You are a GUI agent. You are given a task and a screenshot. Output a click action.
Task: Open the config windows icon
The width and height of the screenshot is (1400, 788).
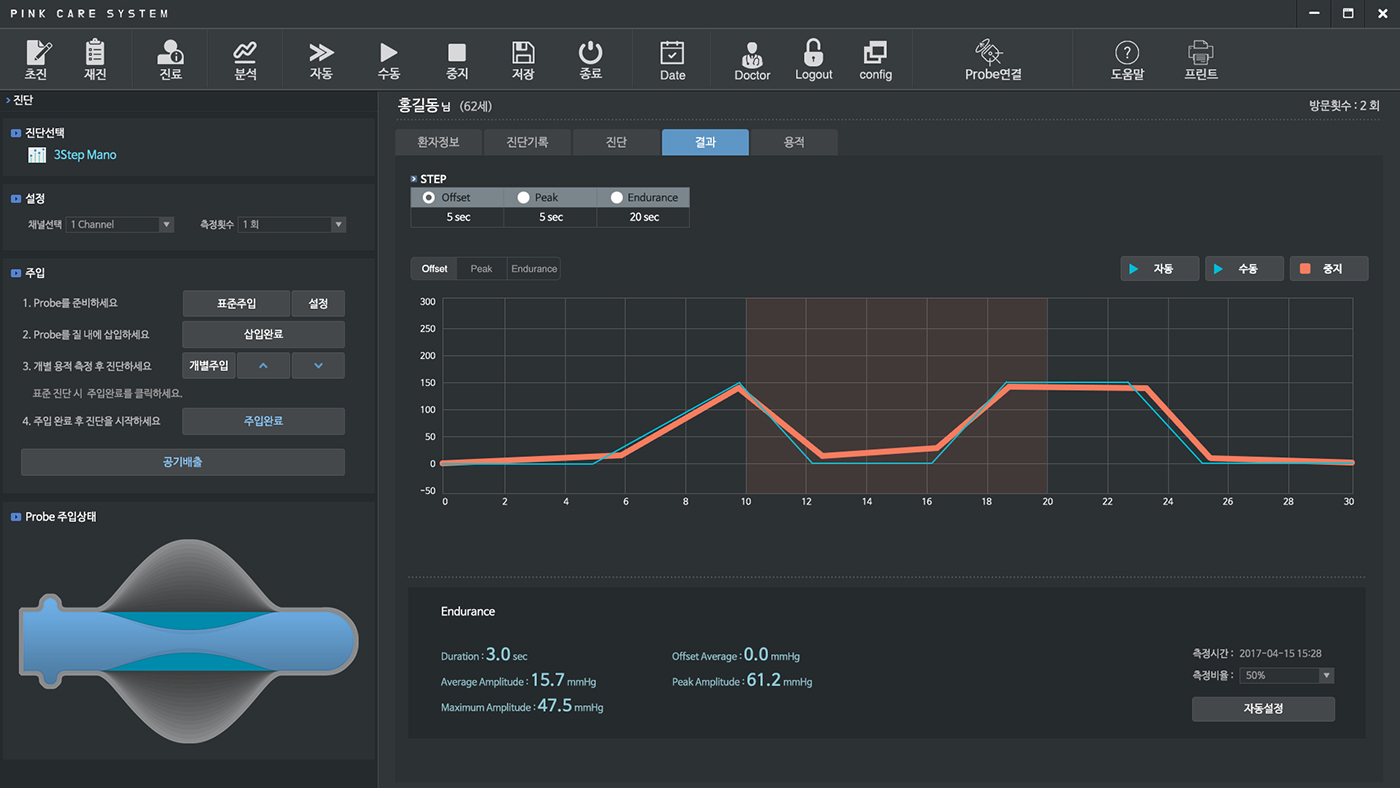click(x=876, y=60)
